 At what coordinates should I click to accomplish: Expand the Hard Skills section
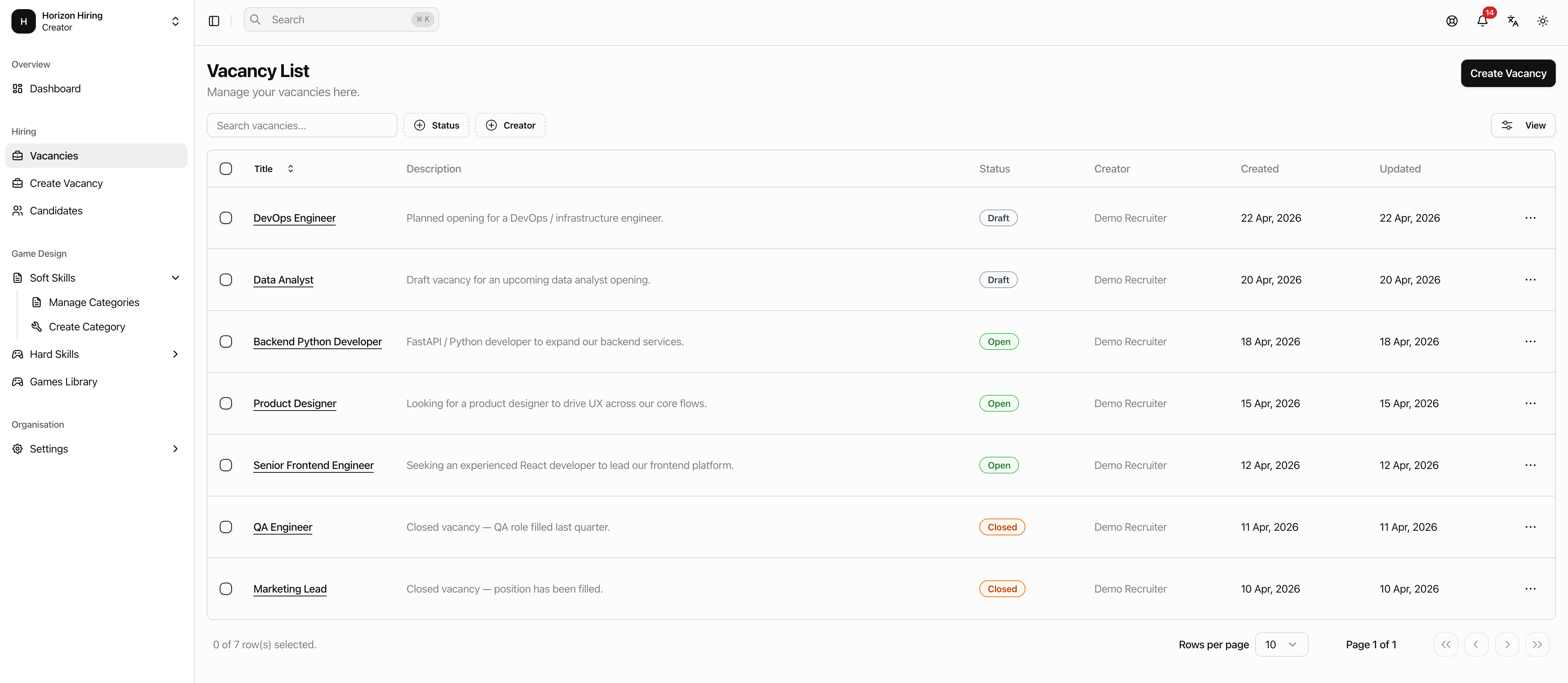[175, 354]
